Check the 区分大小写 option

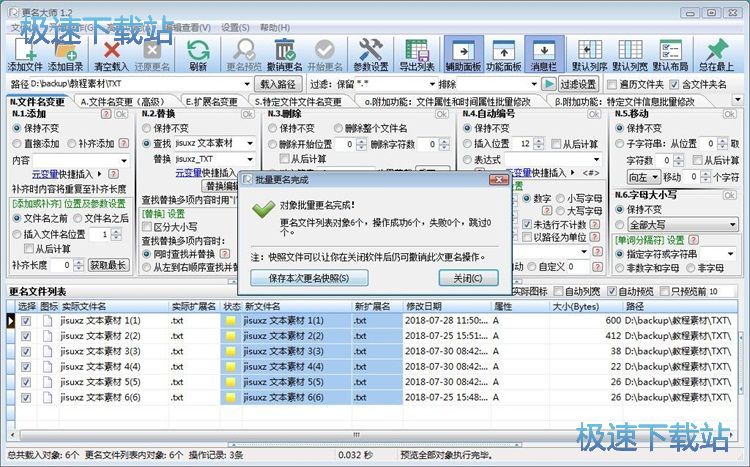[x=147, y=226]
